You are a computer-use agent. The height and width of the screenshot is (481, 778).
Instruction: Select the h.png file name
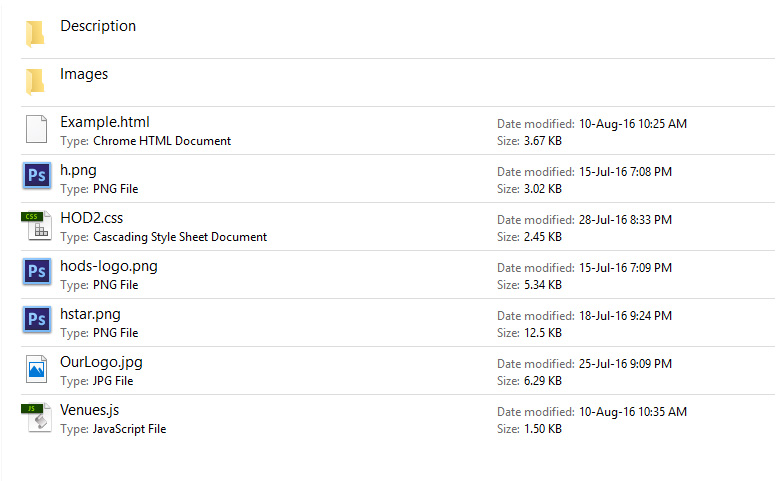[78, 170]
